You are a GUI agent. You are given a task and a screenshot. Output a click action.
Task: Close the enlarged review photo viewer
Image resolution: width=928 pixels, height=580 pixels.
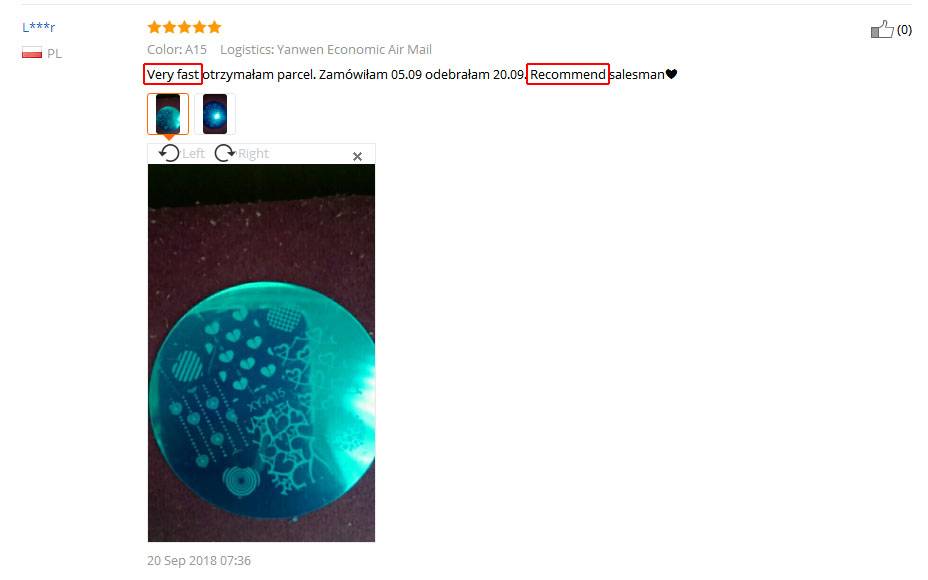[357, 156]
